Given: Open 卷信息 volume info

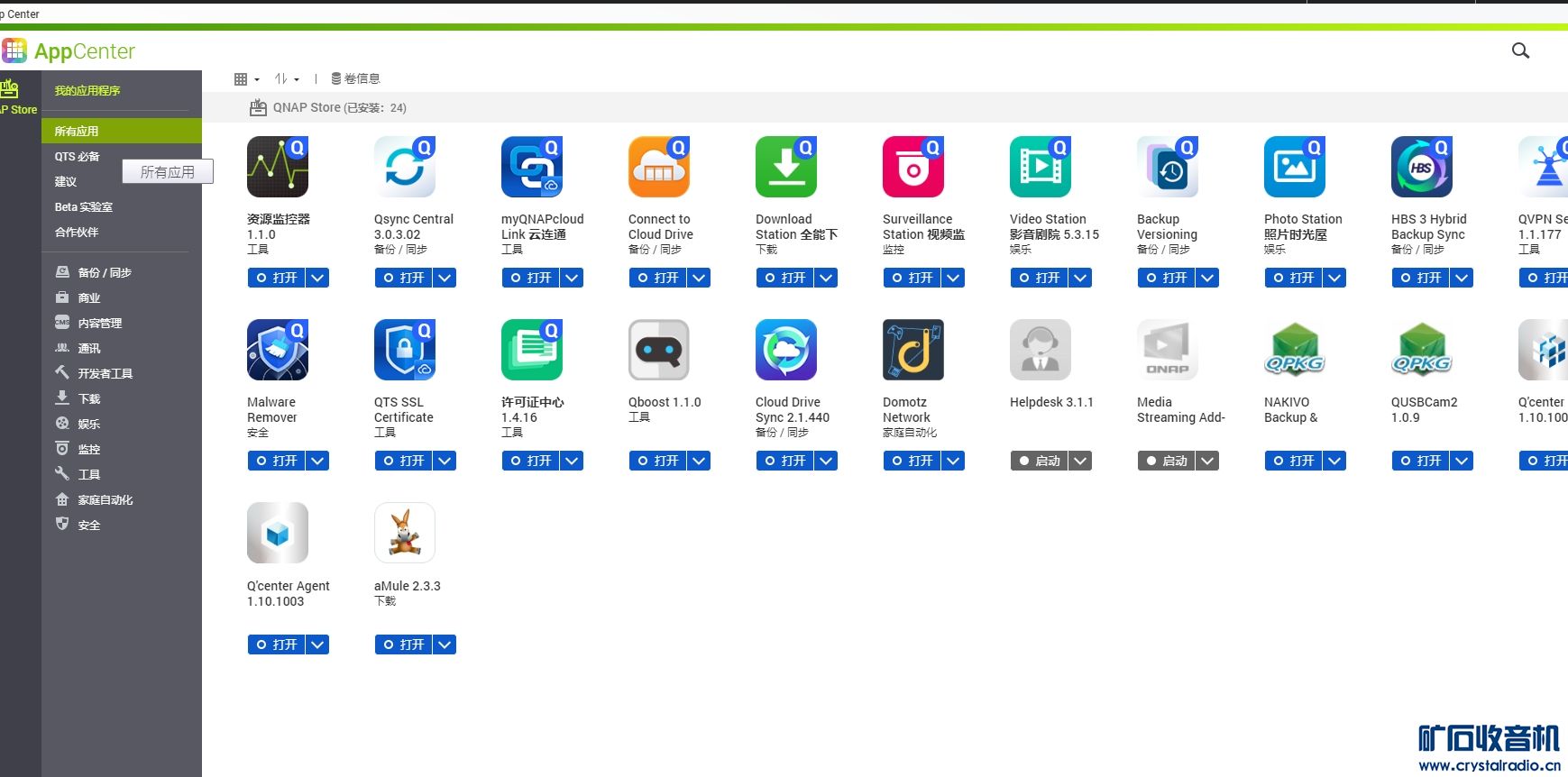Looking at the screenshot, I should (x=355, y=79).
